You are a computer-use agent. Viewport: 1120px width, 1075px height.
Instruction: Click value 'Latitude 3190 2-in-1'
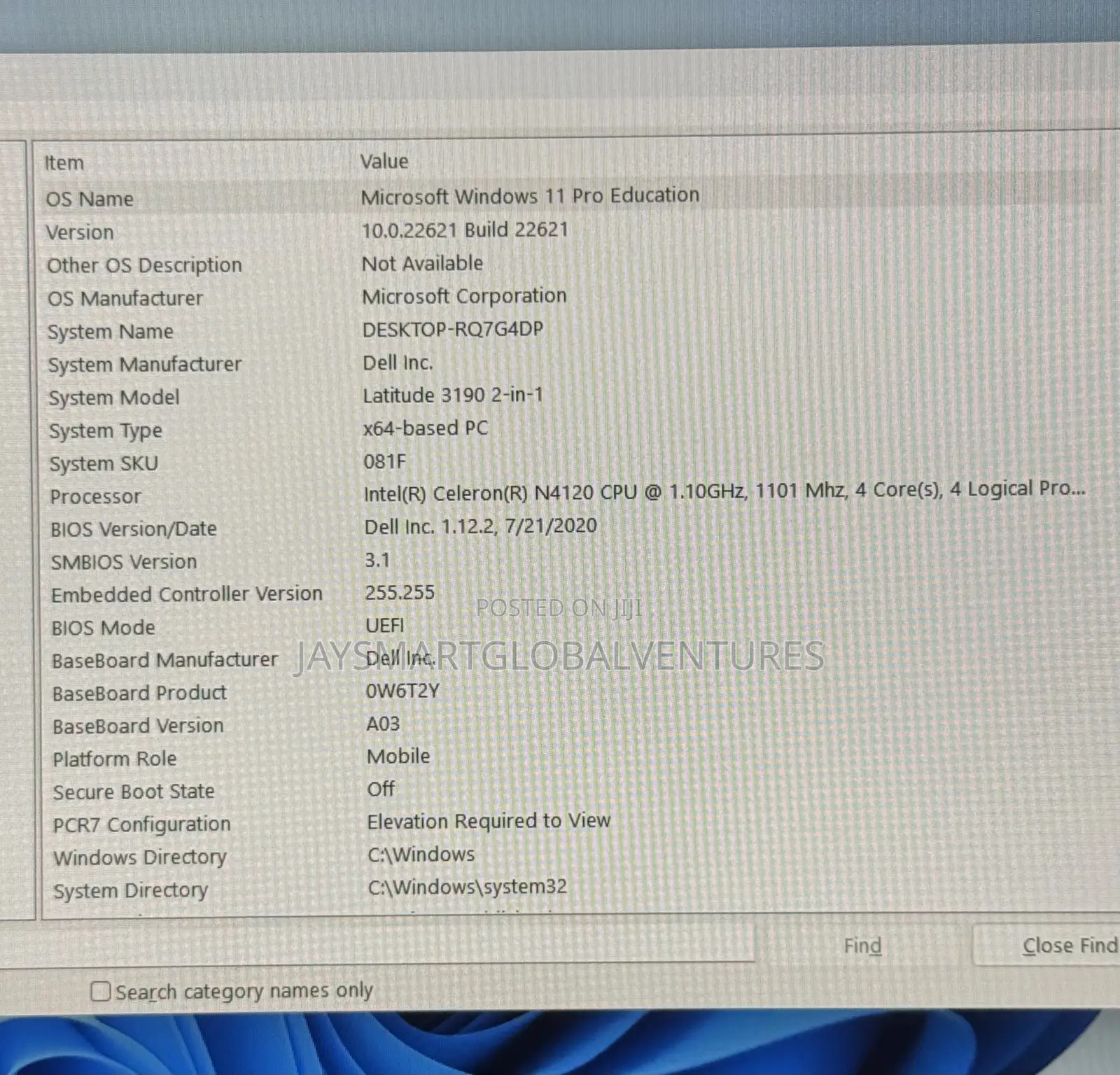click(x=453, y=395)
